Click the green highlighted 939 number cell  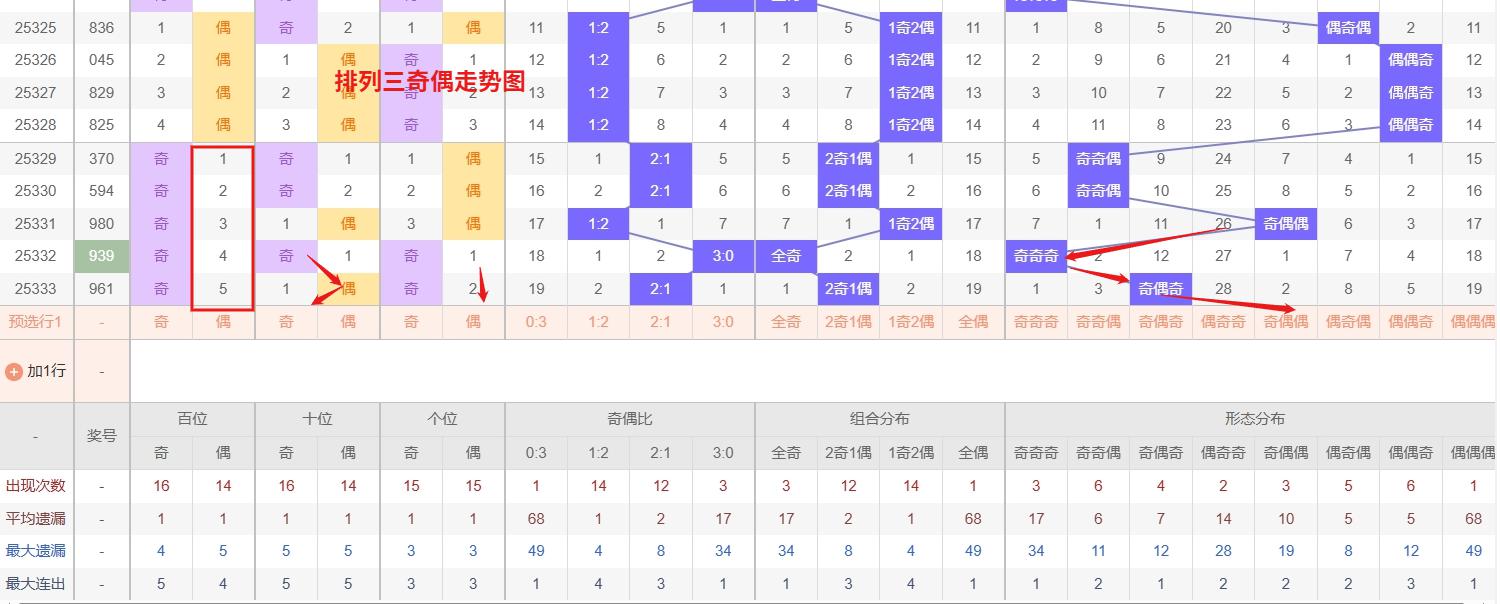pos(102,256)
